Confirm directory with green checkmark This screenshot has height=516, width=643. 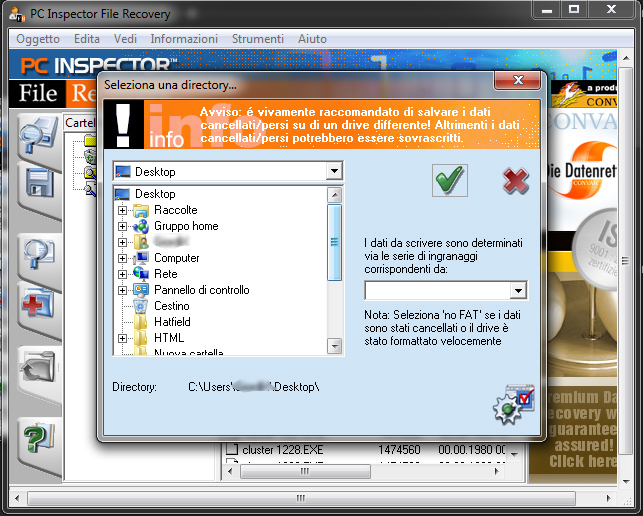click(x=450, y=180)
